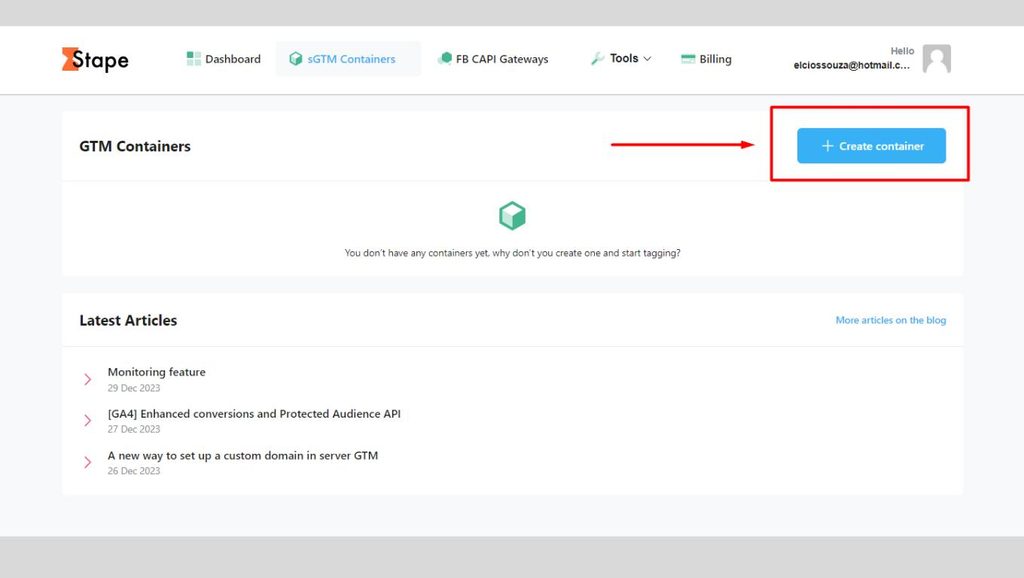Click the Latest Articles heading

(x=128, y=320)
